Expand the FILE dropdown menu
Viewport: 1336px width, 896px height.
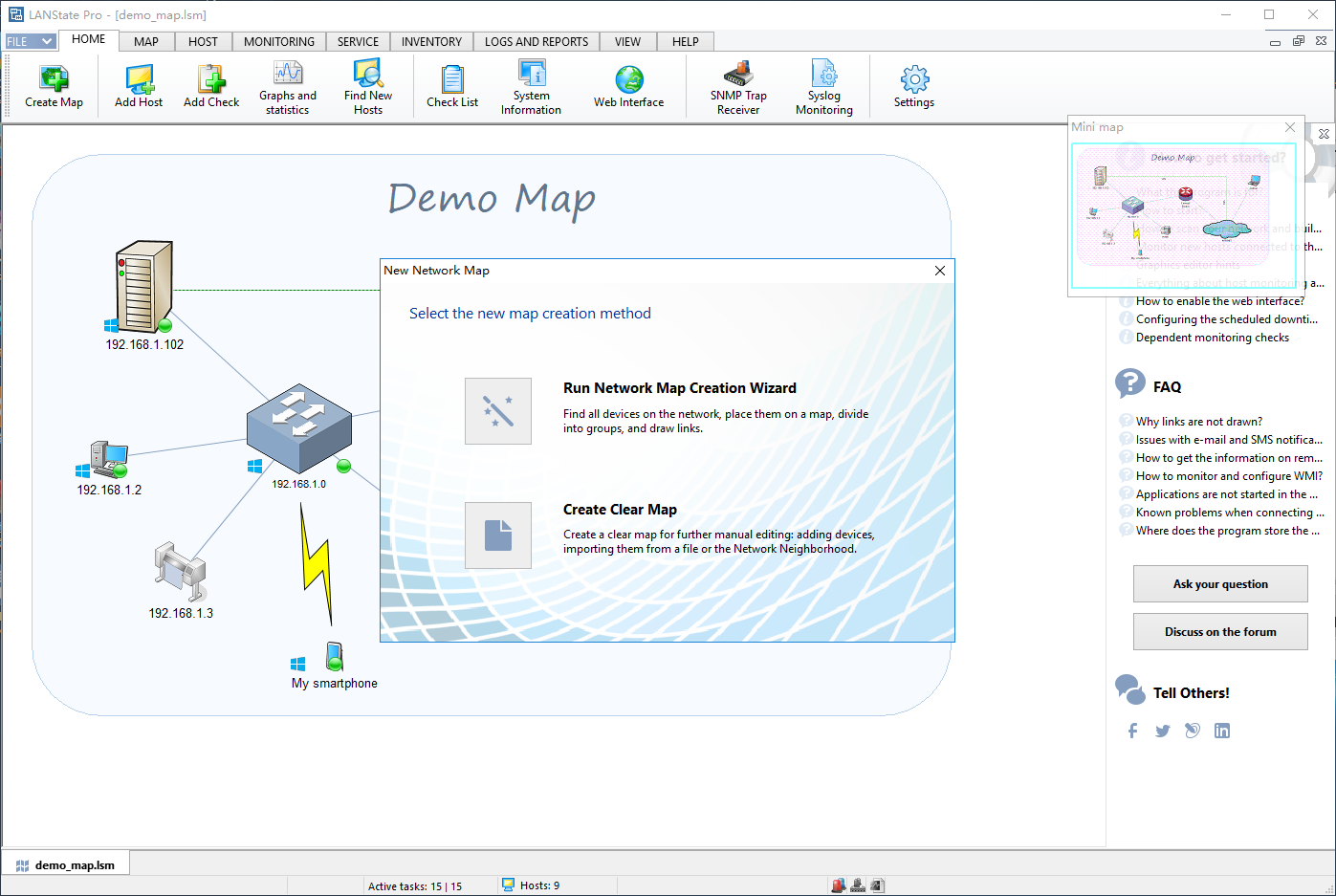(30, 41)
